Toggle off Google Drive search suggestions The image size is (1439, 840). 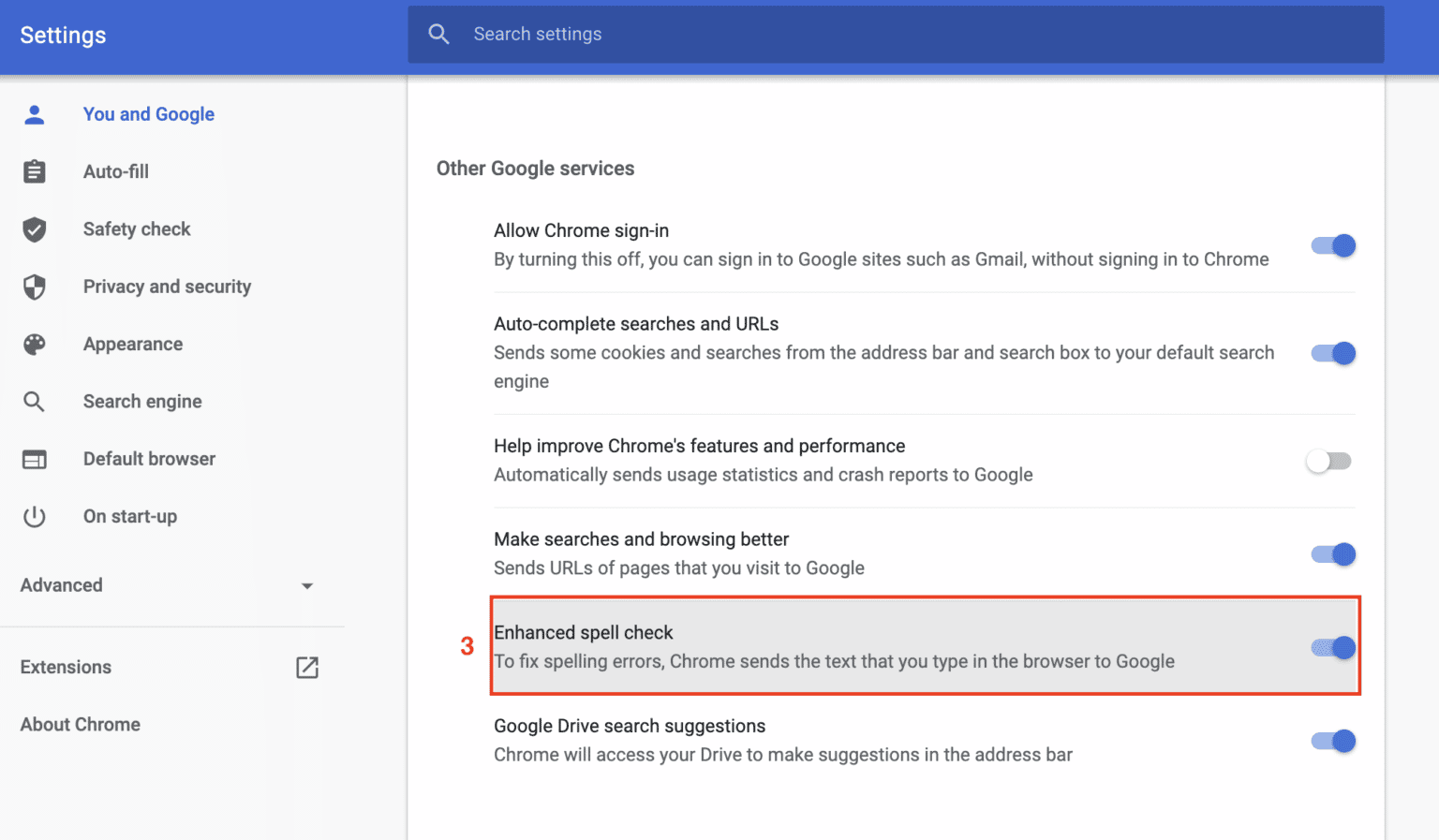(x=1332, y=741)
